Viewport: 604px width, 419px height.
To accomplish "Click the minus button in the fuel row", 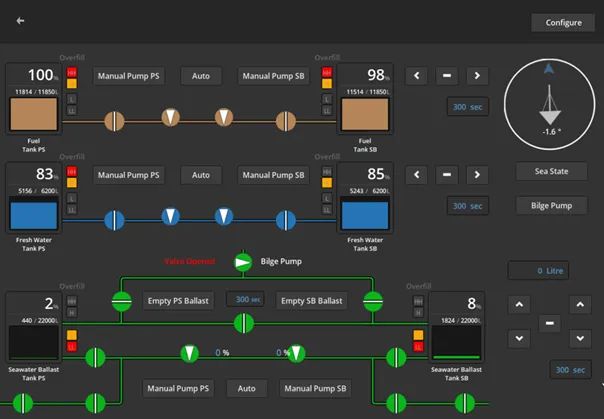I will point(447,76).
